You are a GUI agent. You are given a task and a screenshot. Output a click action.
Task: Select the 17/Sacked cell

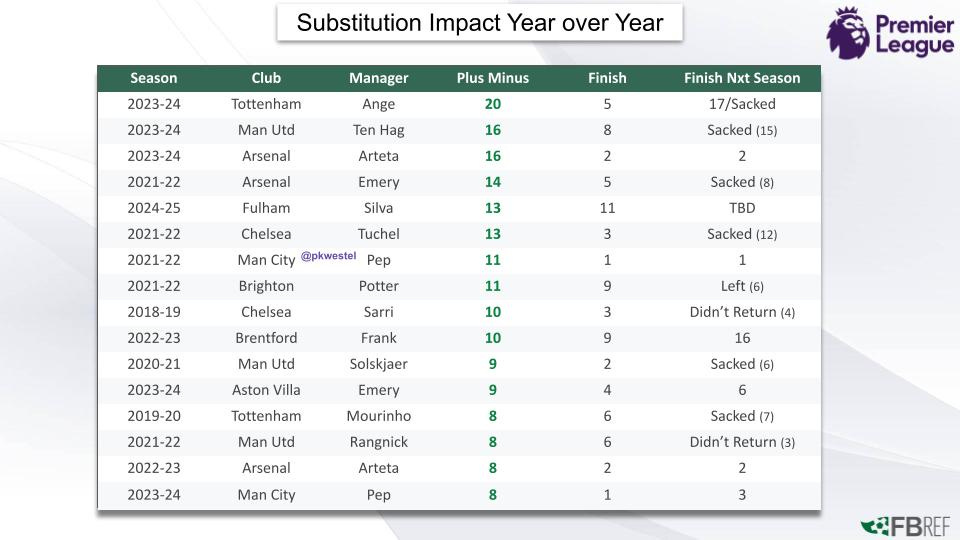pyautogui.click(x=742, y=104)
